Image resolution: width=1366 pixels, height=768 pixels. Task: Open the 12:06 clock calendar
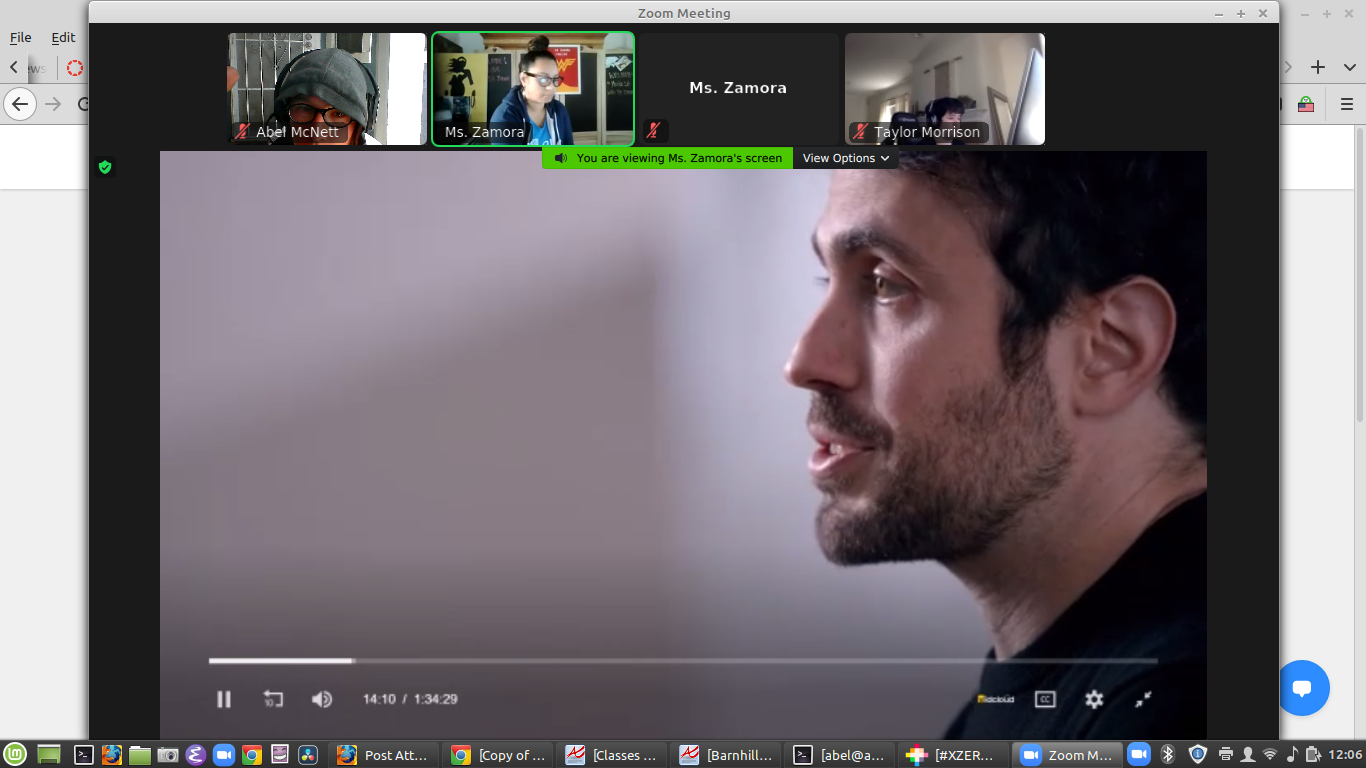tap(1345, 755)
